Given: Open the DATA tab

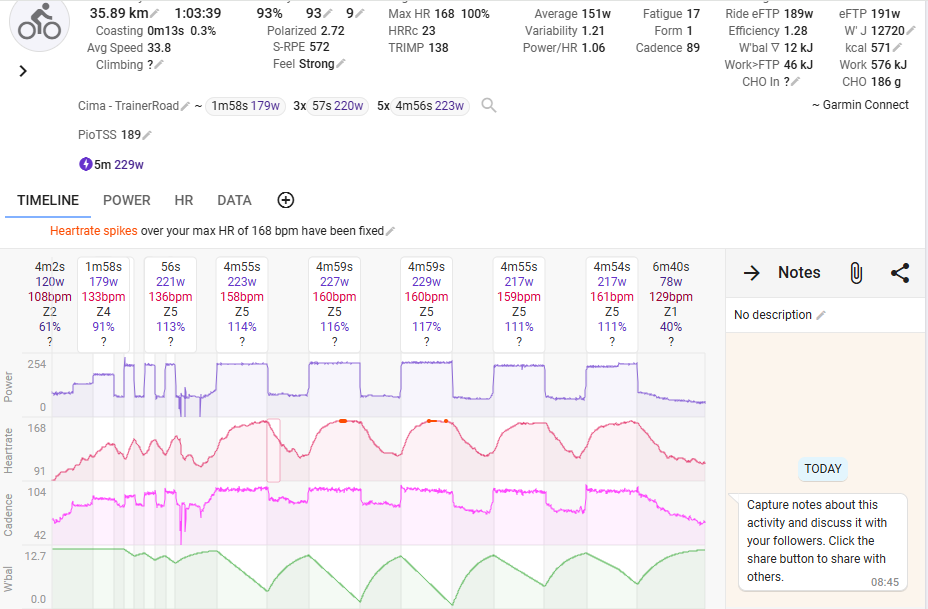Looking at the screenshot, I should coord(234,200).
